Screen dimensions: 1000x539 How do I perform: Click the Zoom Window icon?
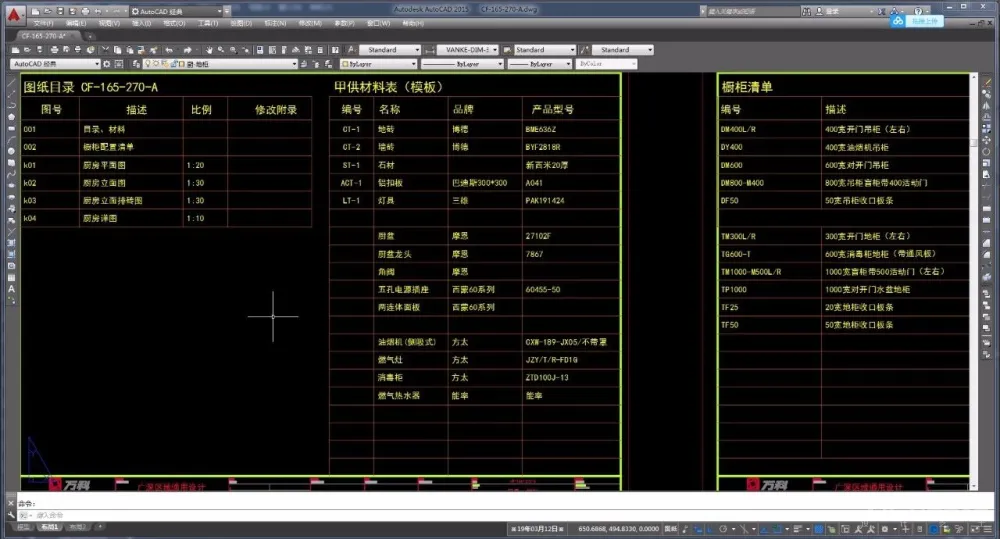point(233,50)
